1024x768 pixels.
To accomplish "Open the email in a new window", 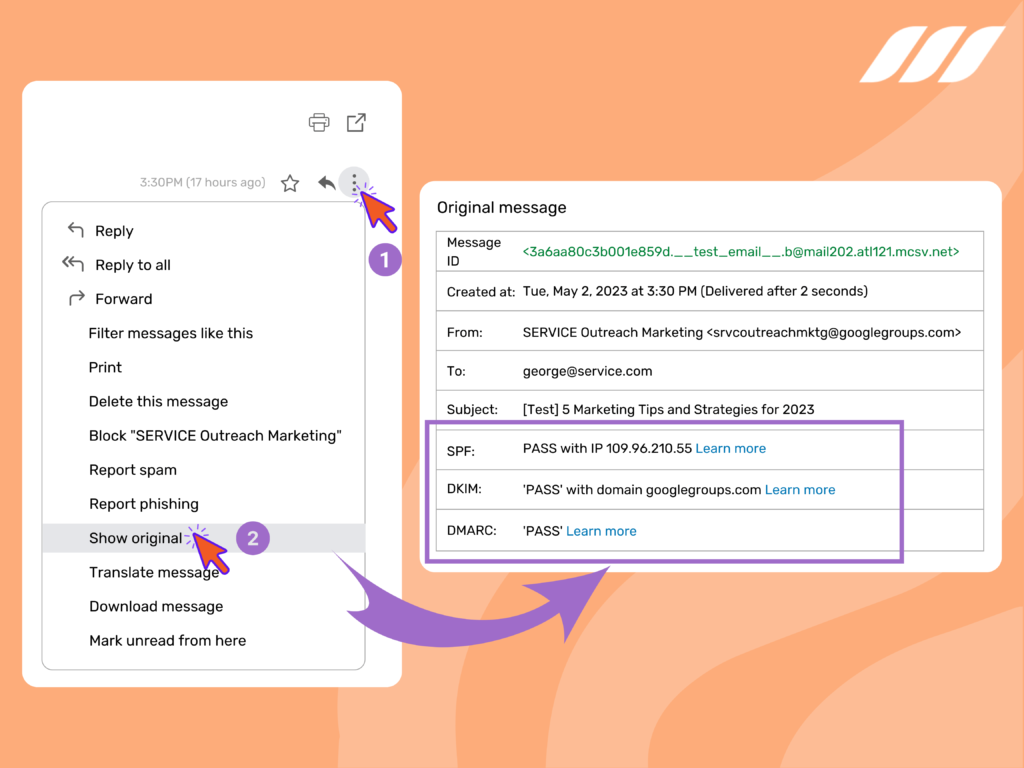I will (x=356, y=122).
